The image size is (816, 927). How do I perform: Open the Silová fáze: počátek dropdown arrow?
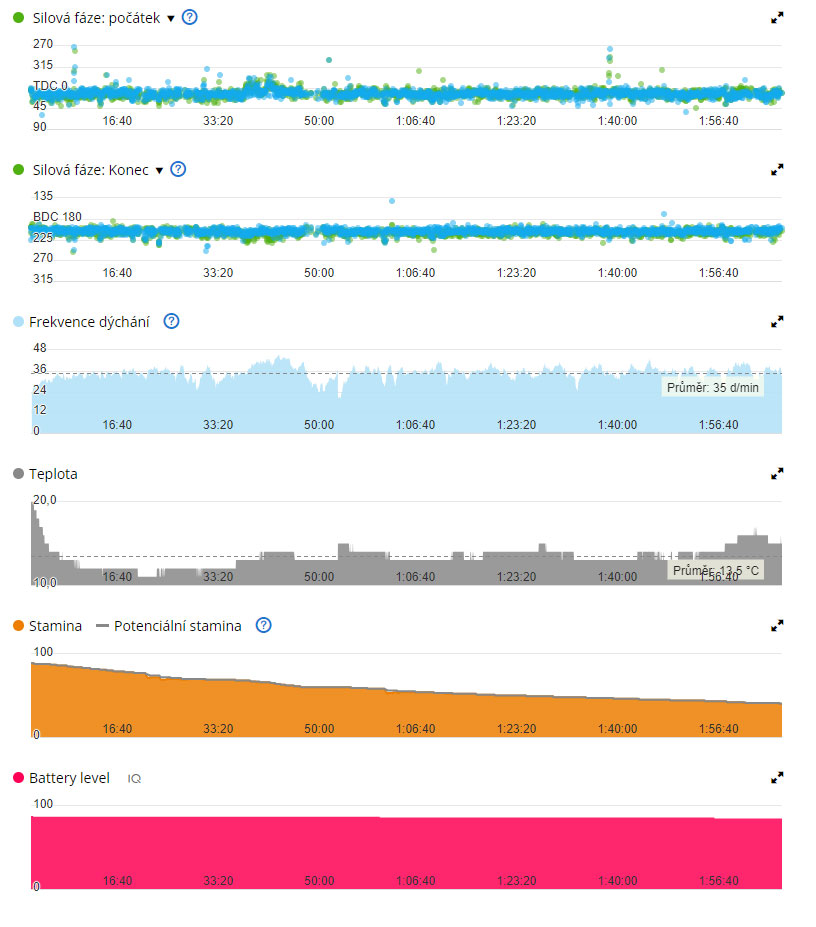point(171,19)
